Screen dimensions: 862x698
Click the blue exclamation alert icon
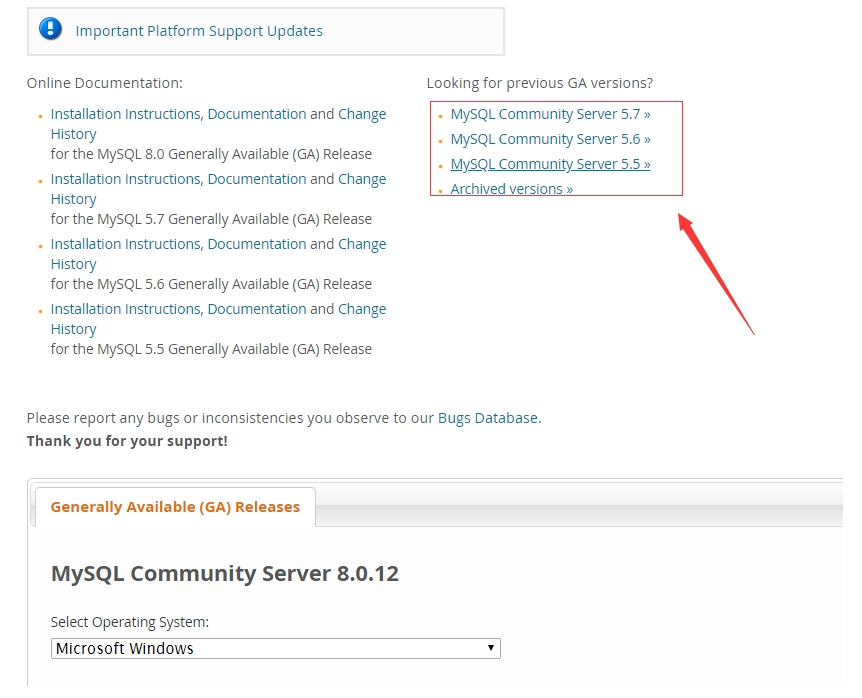point(51,29)
